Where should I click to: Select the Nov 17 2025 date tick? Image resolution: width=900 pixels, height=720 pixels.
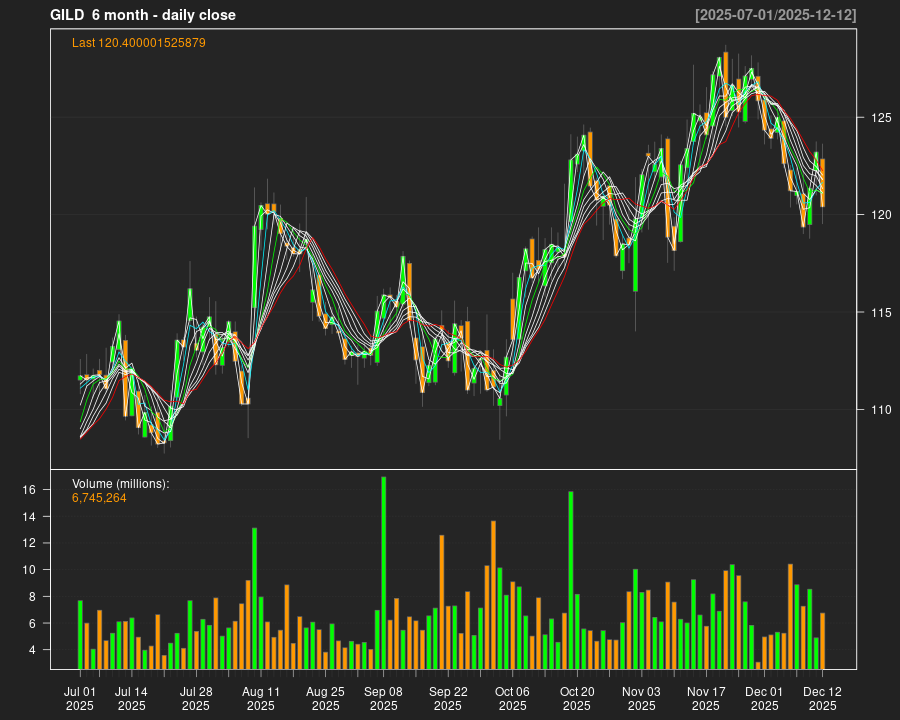pos(706,698)
